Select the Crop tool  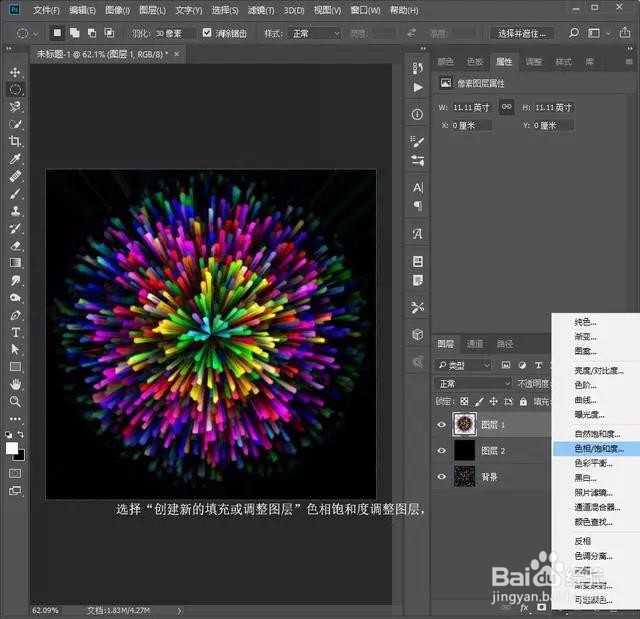click(15, 142)
